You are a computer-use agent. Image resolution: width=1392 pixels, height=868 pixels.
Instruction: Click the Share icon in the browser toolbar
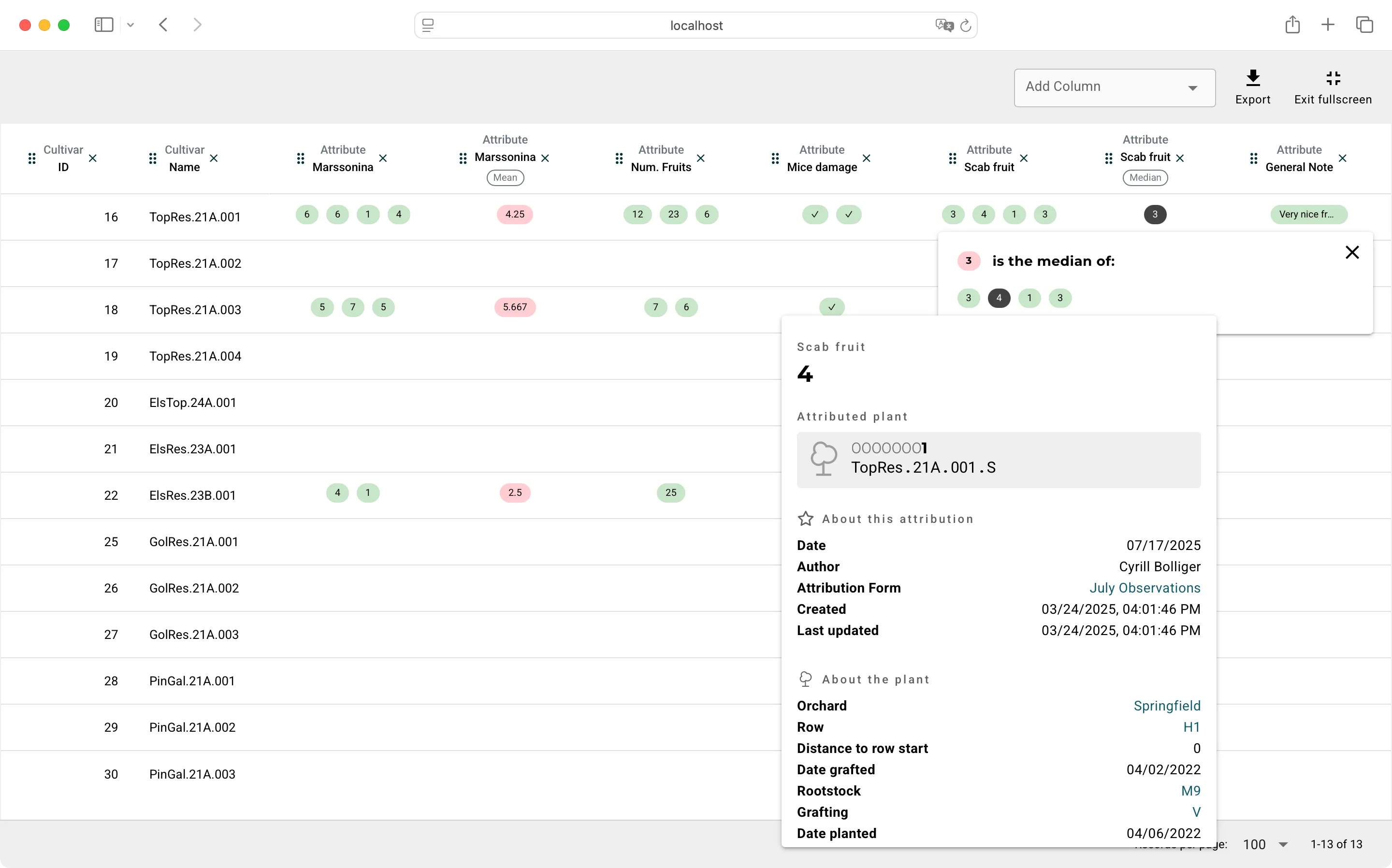point(1292,24)
